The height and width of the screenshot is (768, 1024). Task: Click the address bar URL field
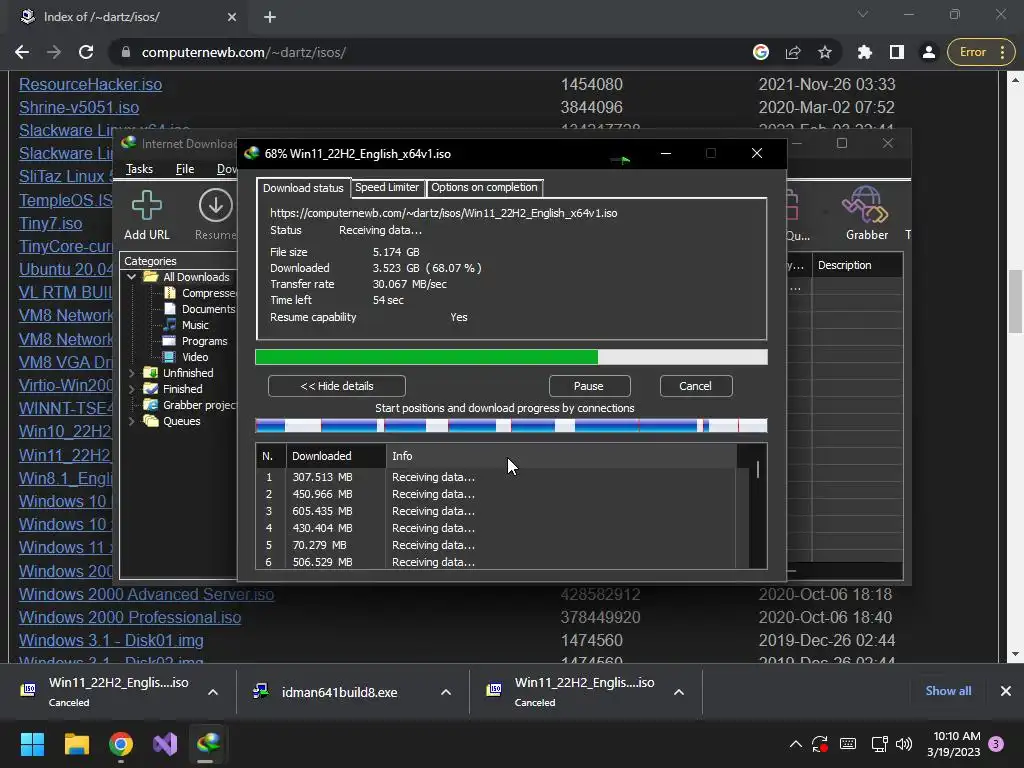[x=431, y=52]
